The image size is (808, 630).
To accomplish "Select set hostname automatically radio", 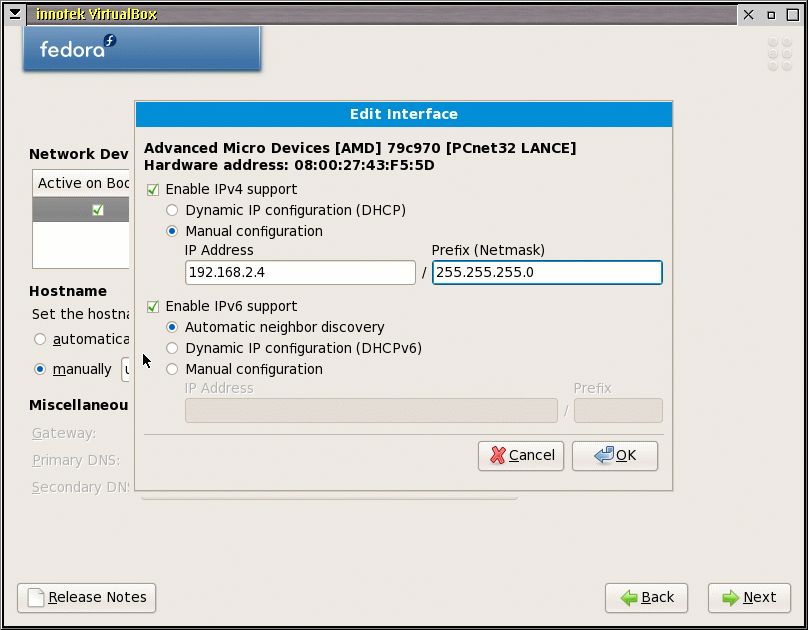I will (x=40, y=339).
